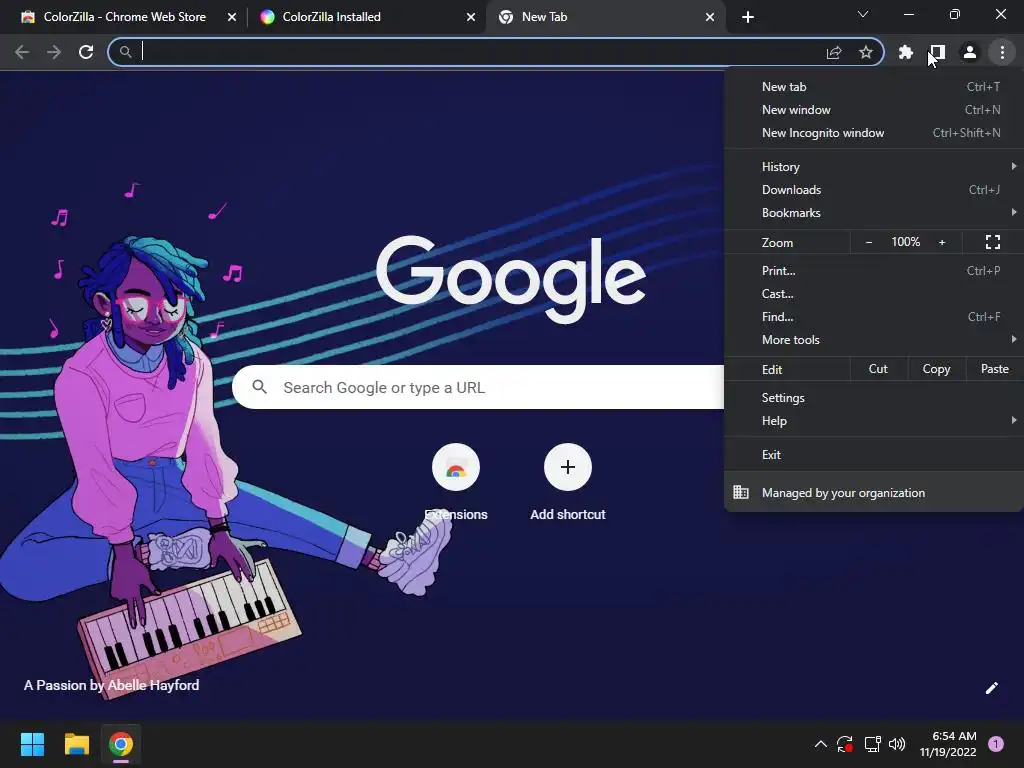Image resolution: width=1024 pixels, height=768 pixels.
Task: Select Find... in the menu
Action: (874, 317)
